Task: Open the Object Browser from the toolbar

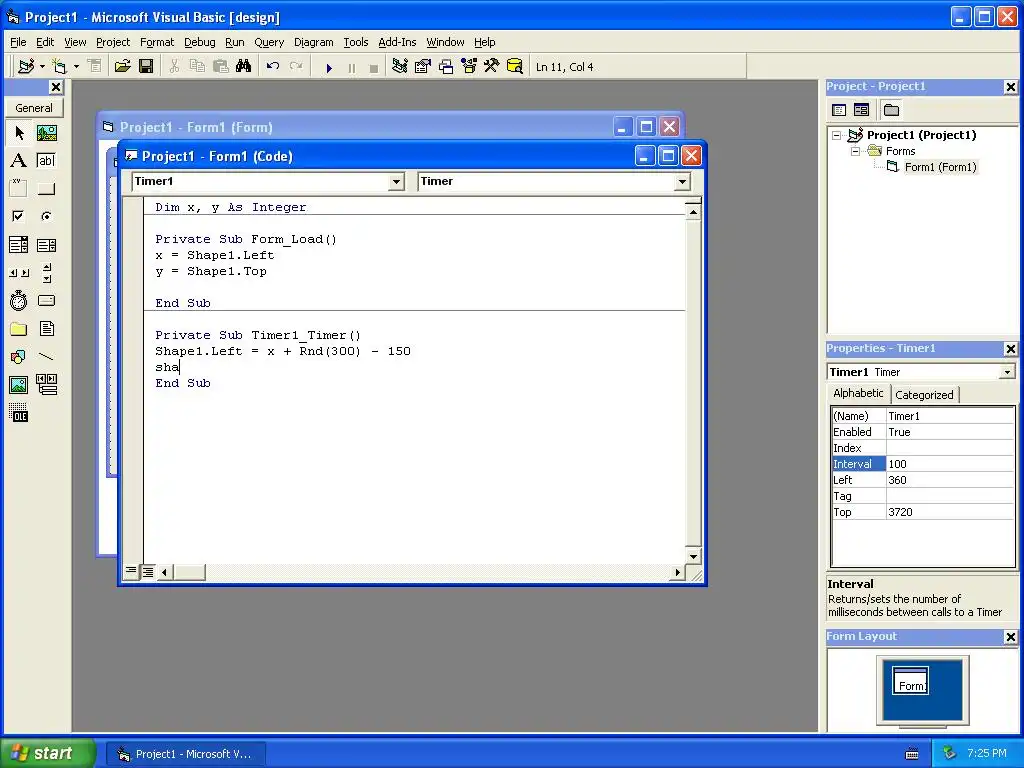Action: pyautogui.click(x=469, y=66)
